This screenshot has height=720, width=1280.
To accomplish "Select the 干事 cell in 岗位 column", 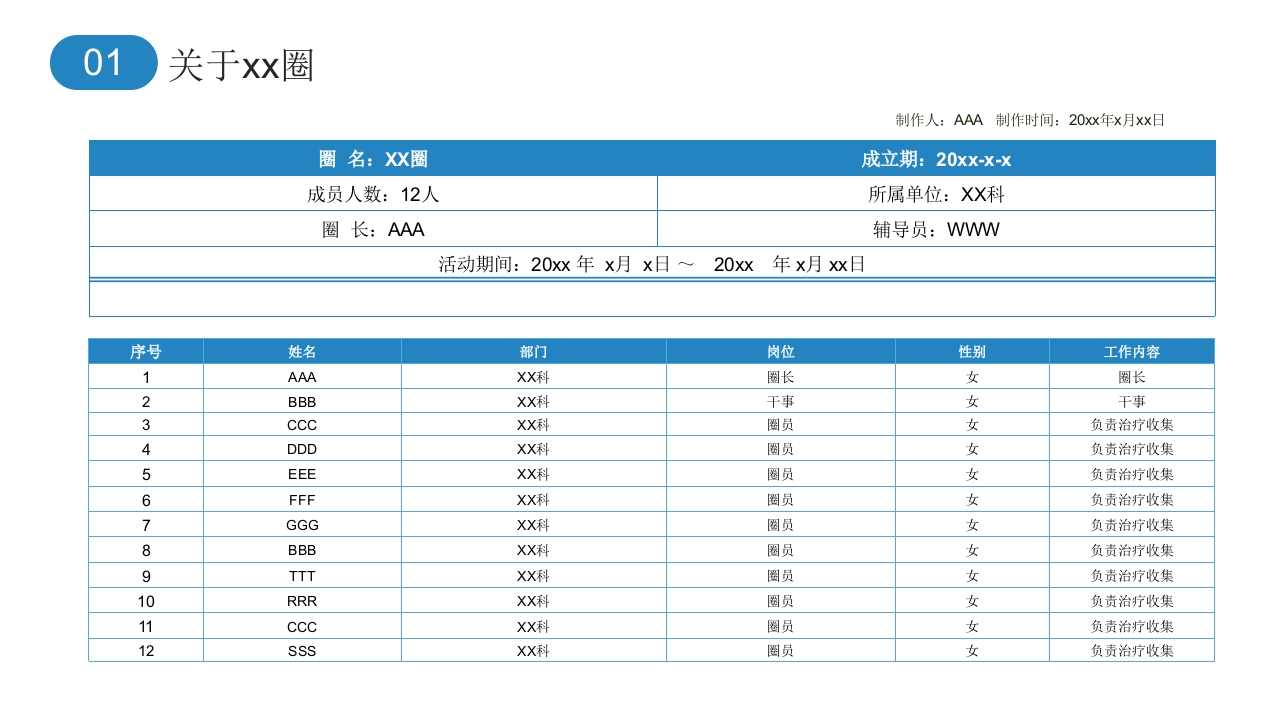I will (780, 401).
